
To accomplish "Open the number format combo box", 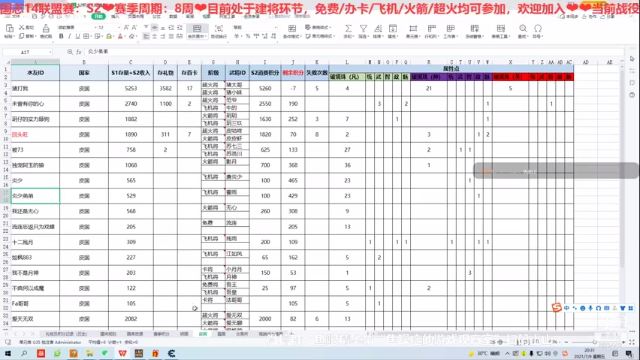I will pos(255,27).
